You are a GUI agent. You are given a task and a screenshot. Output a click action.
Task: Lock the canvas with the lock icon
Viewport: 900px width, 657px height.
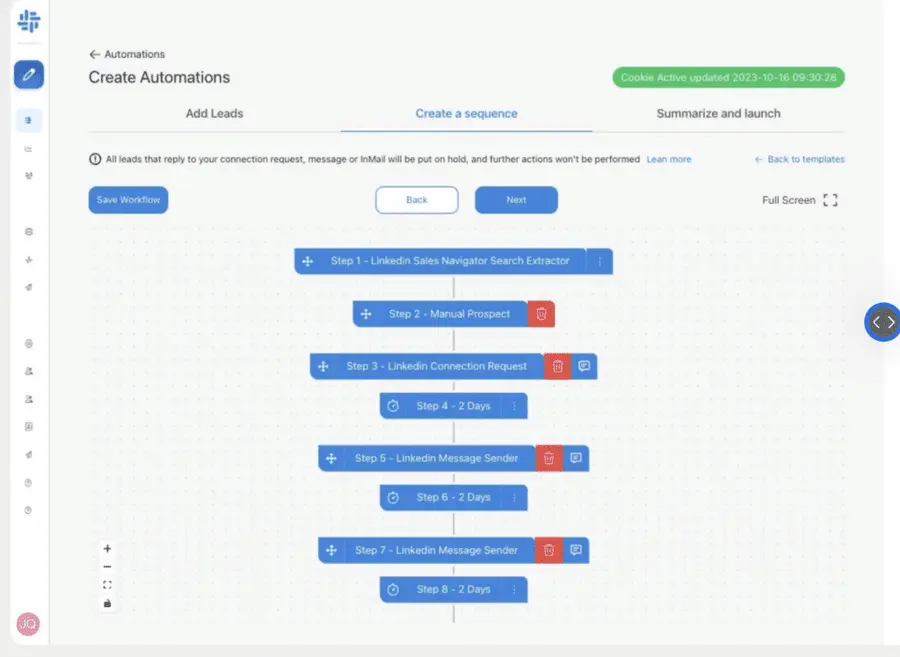[107, 604]
